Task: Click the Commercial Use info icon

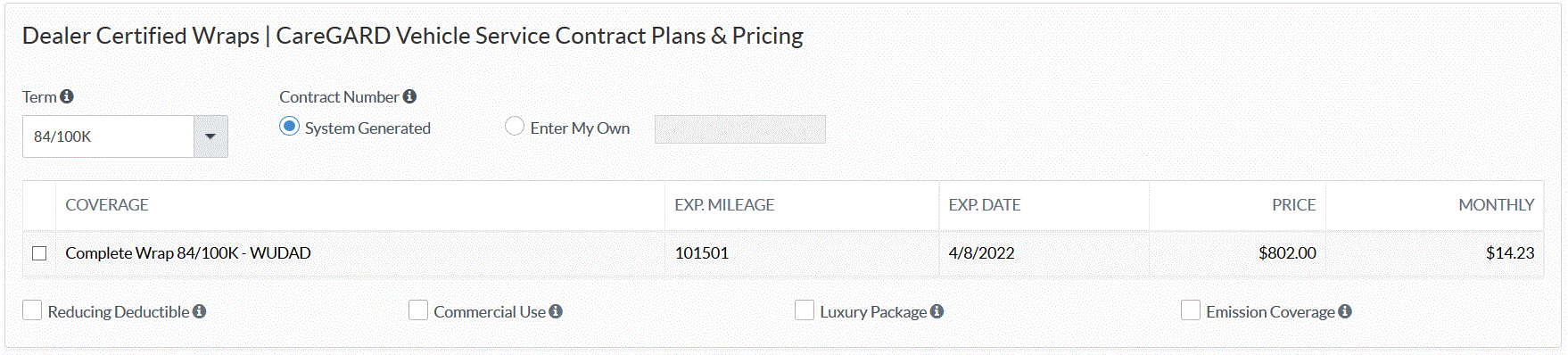Action: pos(556,311)
